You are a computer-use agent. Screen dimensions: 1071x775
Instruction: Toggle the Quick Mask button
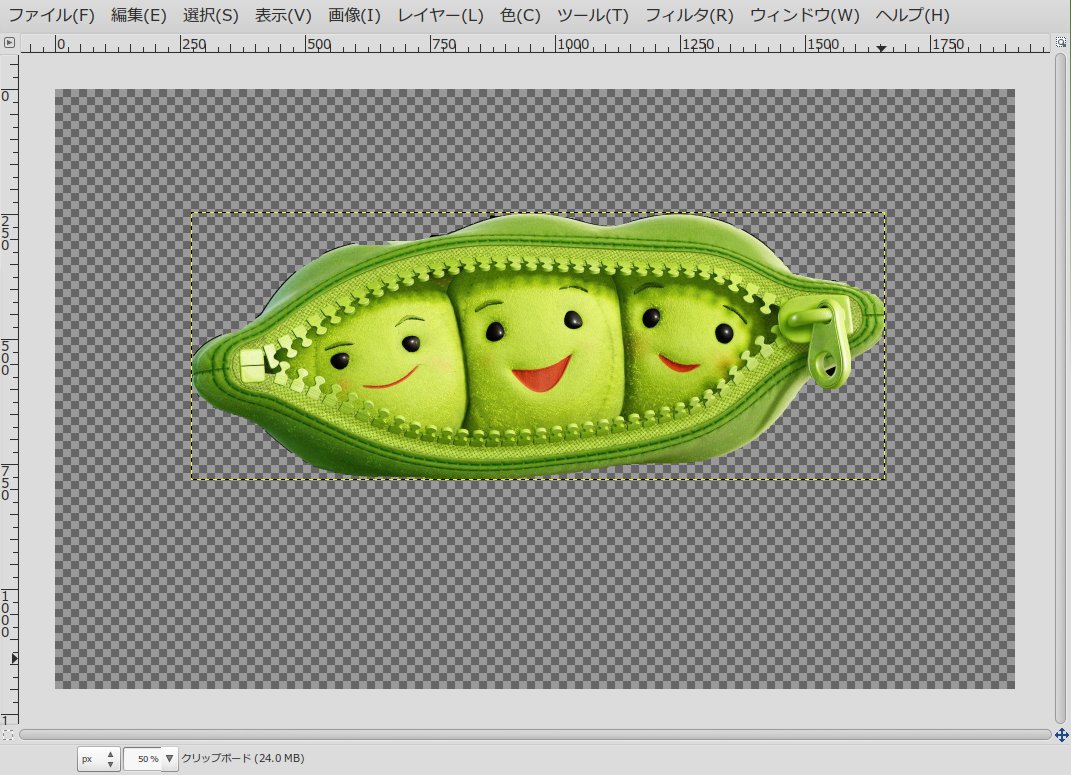[x=8, y=735]
